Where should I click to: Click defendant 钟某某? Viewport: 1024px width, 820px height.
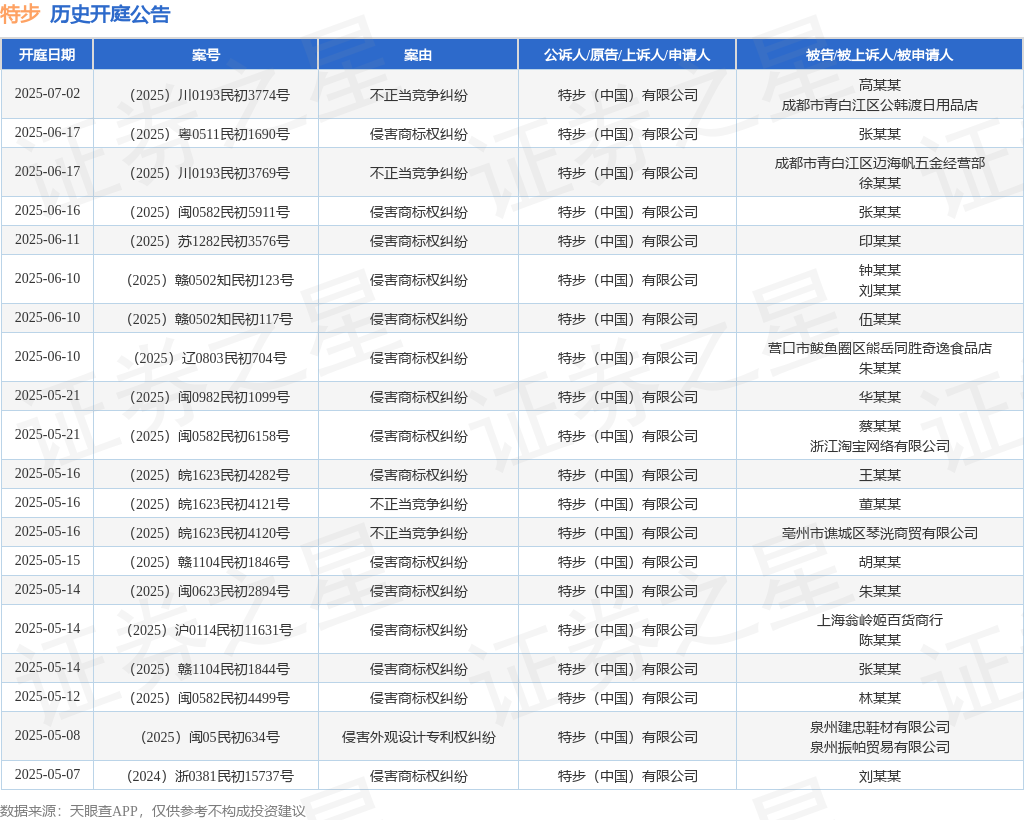(x=880, y=270)
